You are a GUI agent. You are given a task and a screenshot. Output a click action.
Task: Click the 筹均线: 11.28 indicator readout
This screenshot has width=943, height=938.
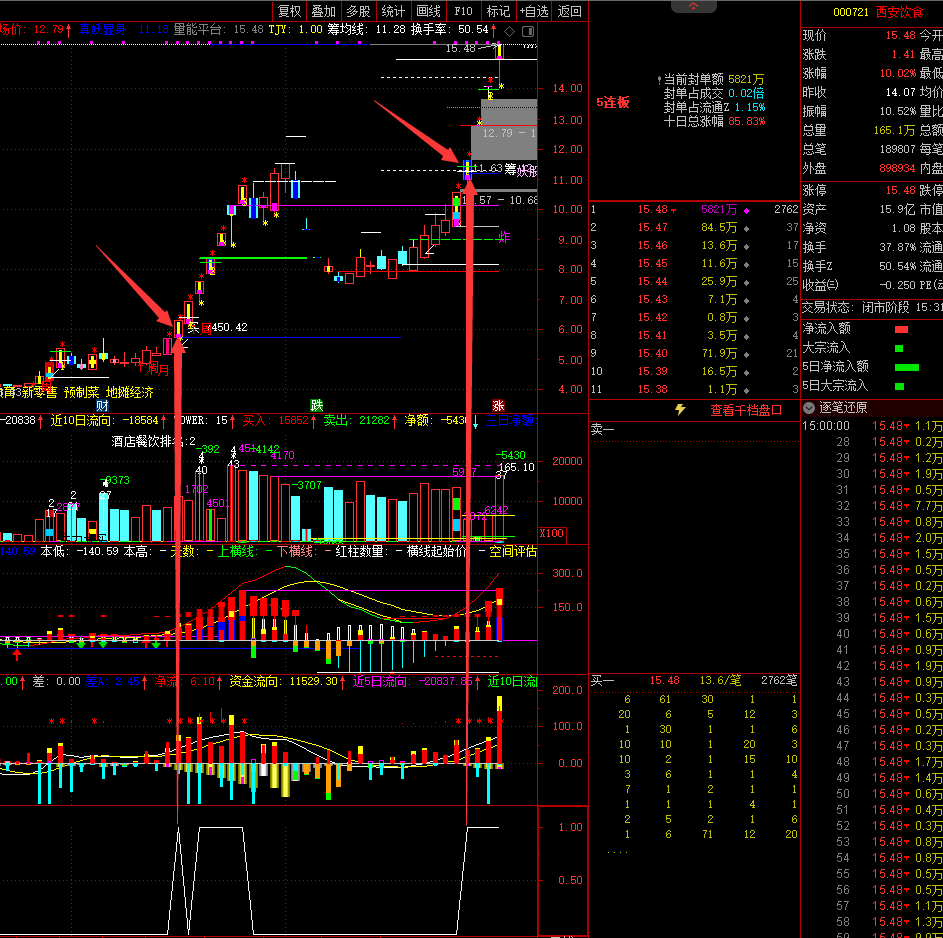(366, 29)
